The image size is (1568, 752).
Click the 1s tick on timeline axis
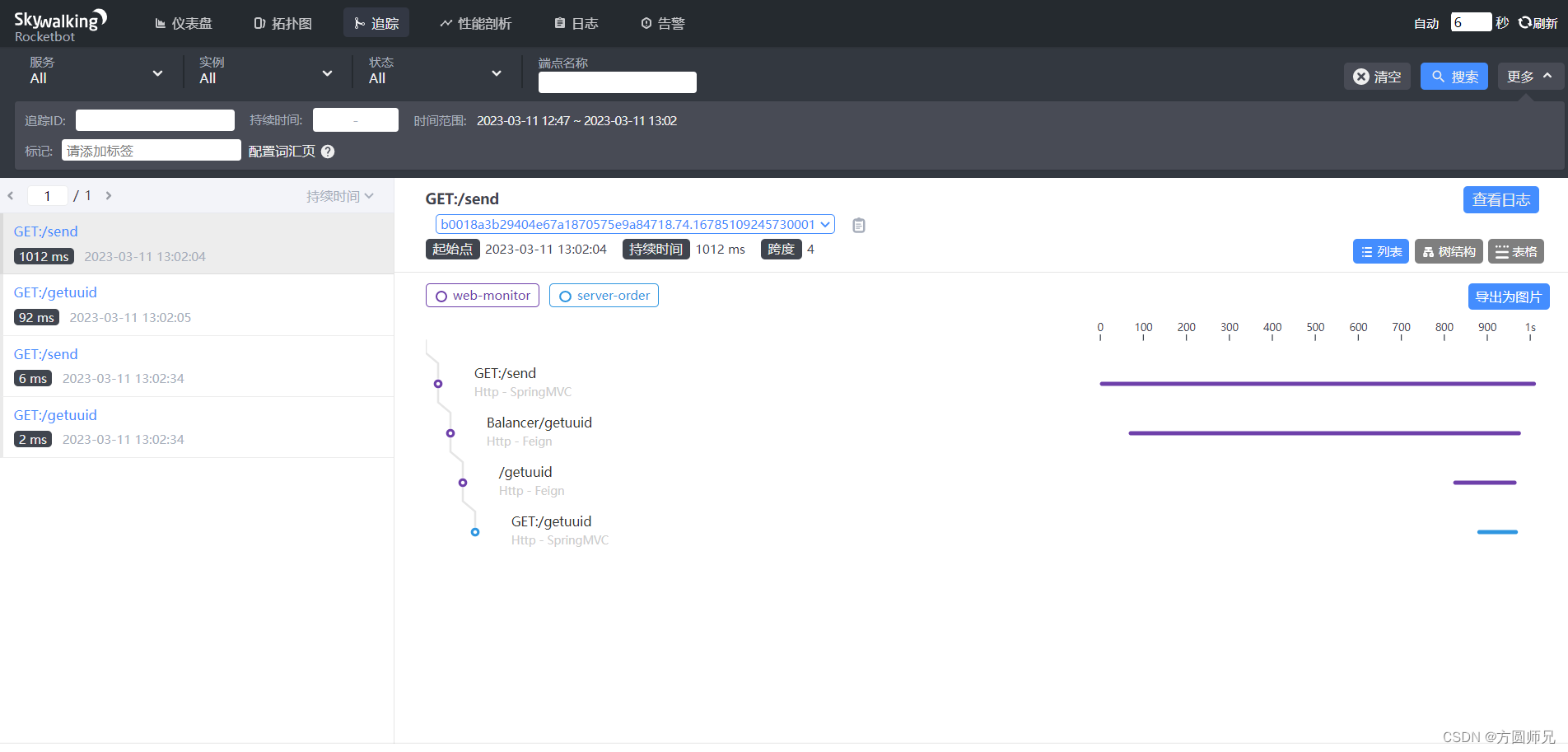(1530, 327)
